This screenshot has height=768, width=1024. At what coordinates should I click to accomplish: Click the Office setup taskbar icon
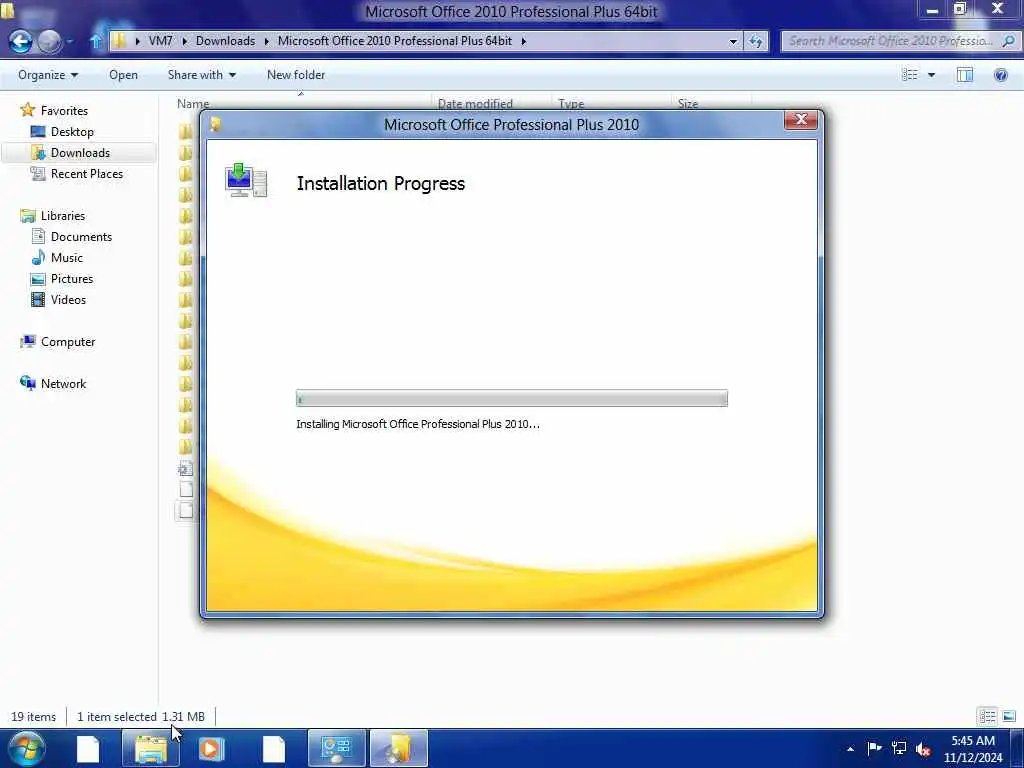(398, 749)
